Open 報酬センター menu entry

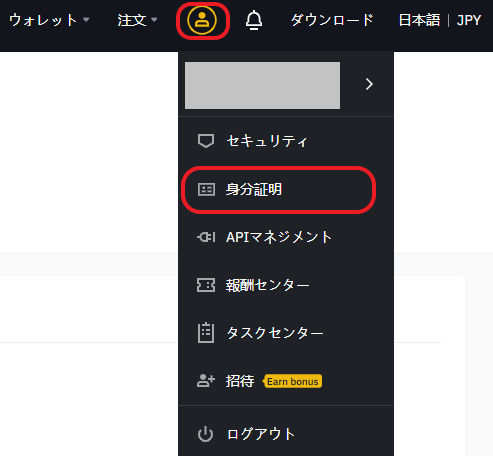[x=286, y=285]
